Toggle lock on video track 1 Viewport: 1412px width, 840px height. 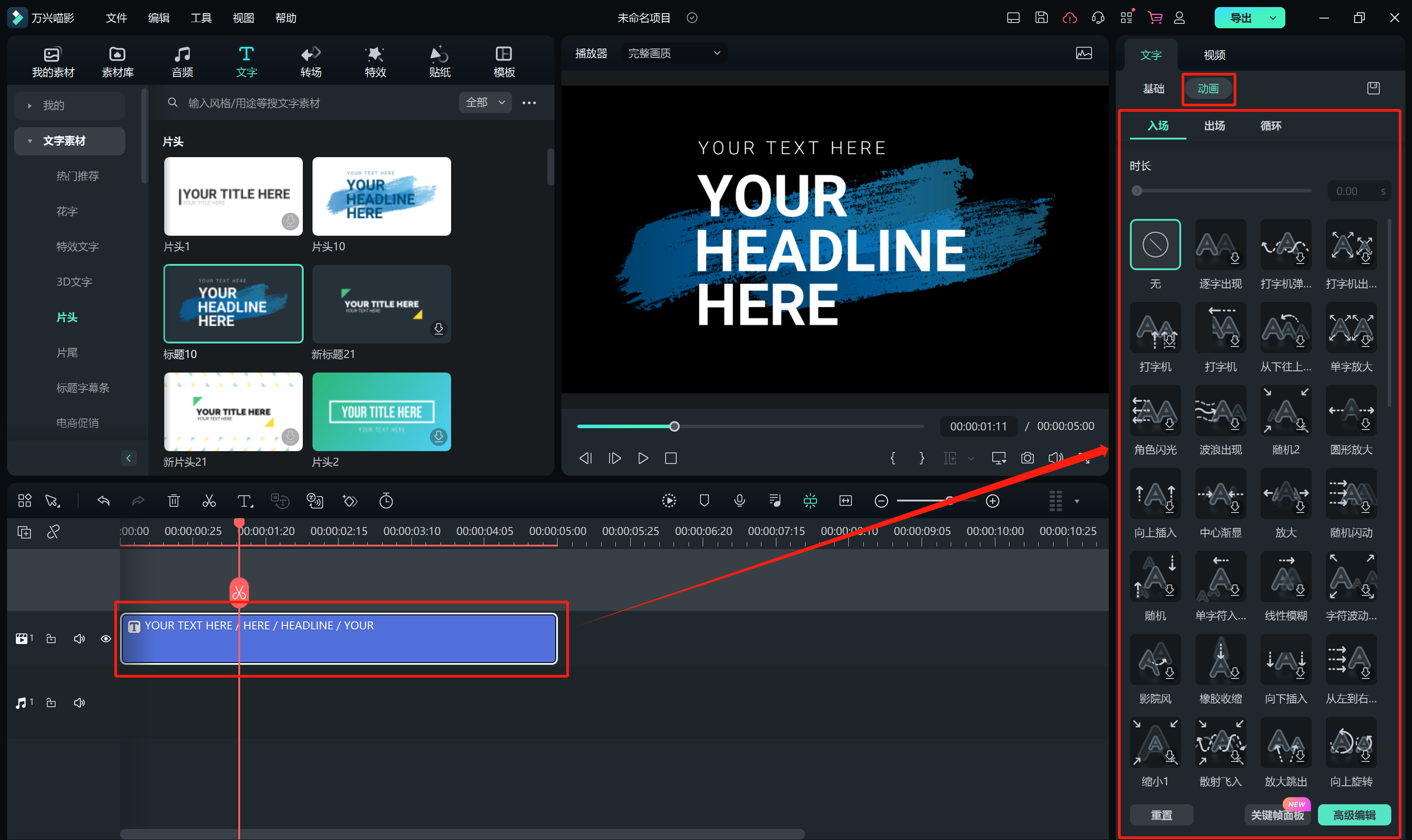pyautogui.click(x=51, y=638)
